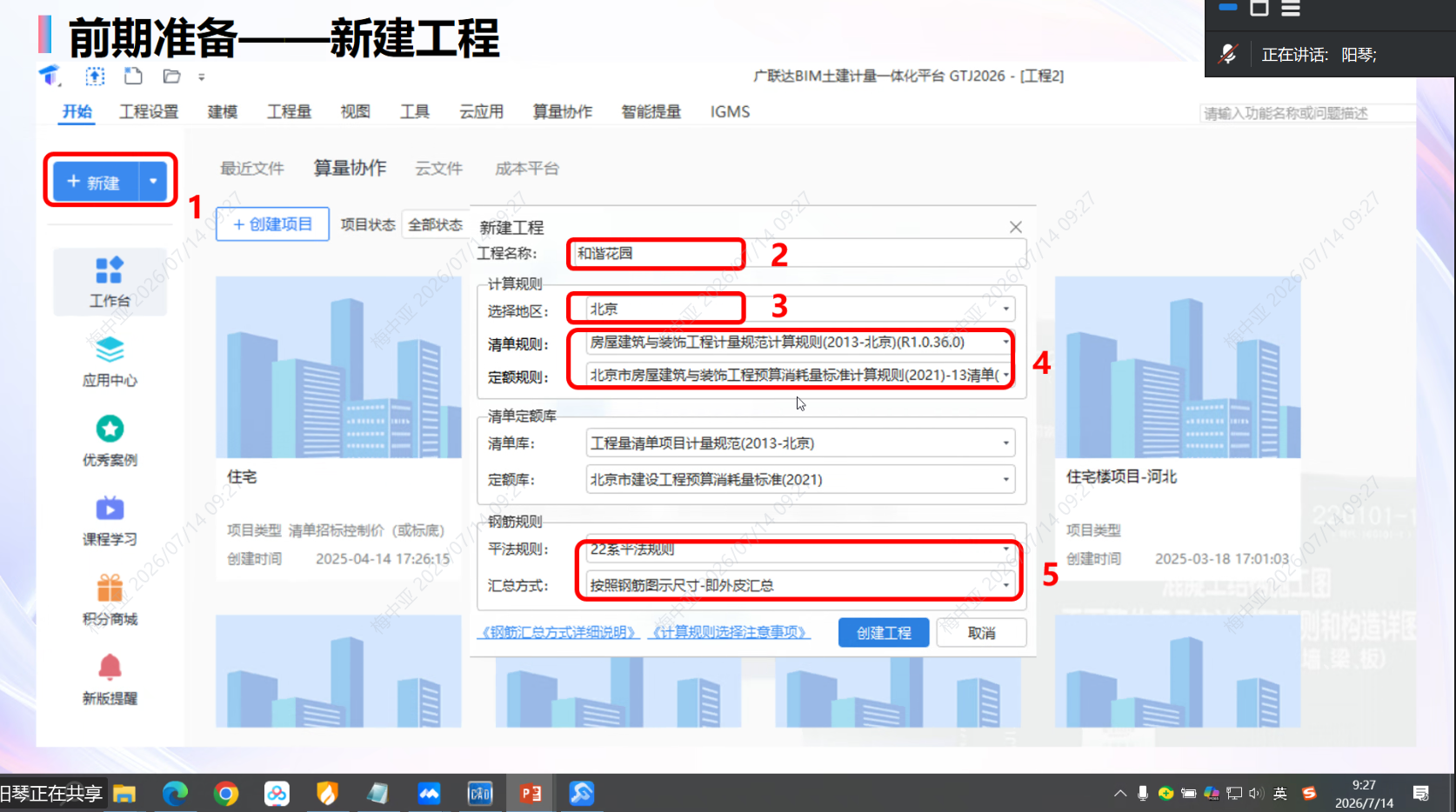Select the 成本平台 tab
1456x812 pixels.
pyautogui.click(x=527, y=169)
